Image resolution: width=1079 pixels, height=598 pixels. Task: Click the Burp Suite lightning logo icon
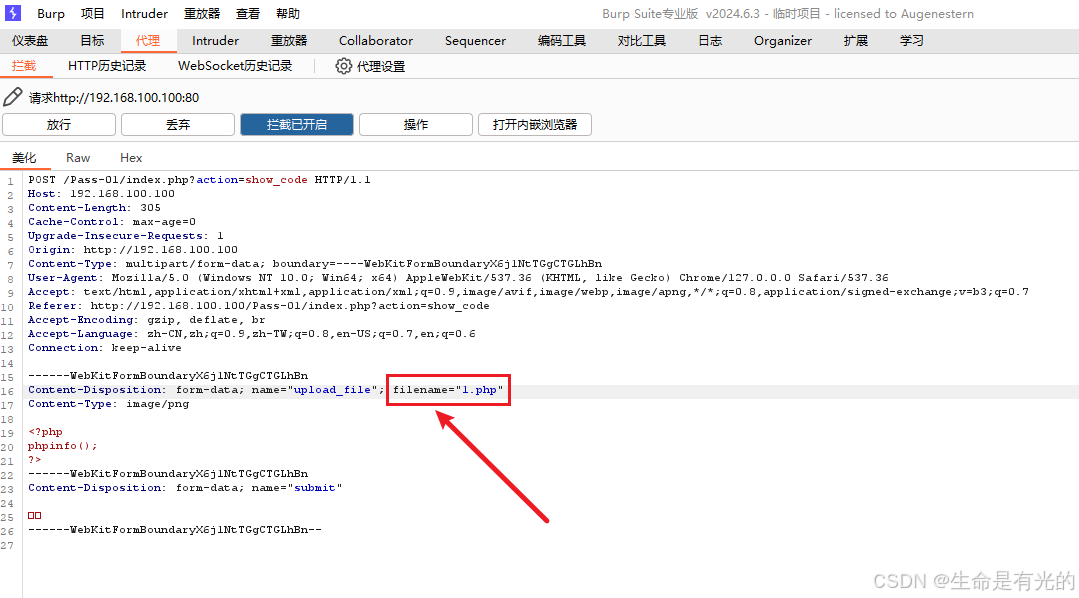[x=12, y=13]
